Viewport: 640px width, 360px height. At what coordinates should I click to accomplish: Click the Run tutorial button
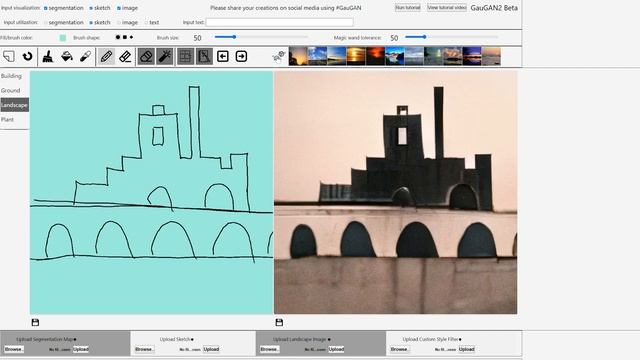[407, 8]
